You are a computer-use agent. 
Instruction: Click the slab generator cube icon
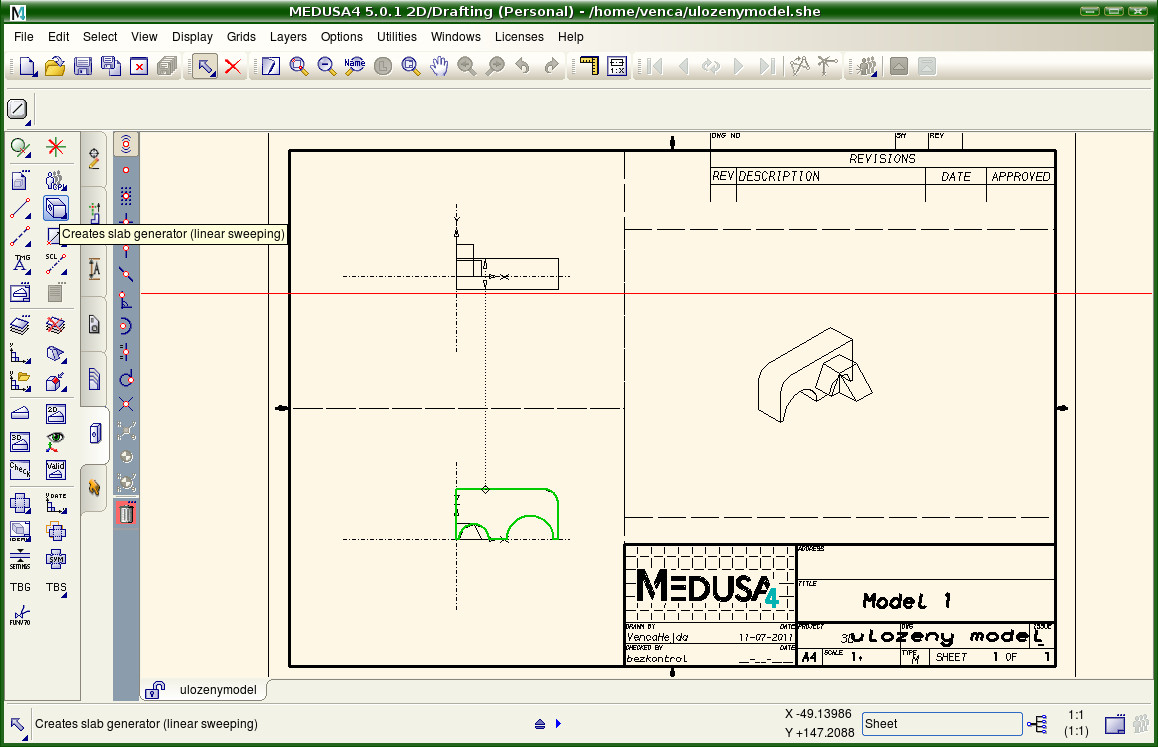point(56,208)
